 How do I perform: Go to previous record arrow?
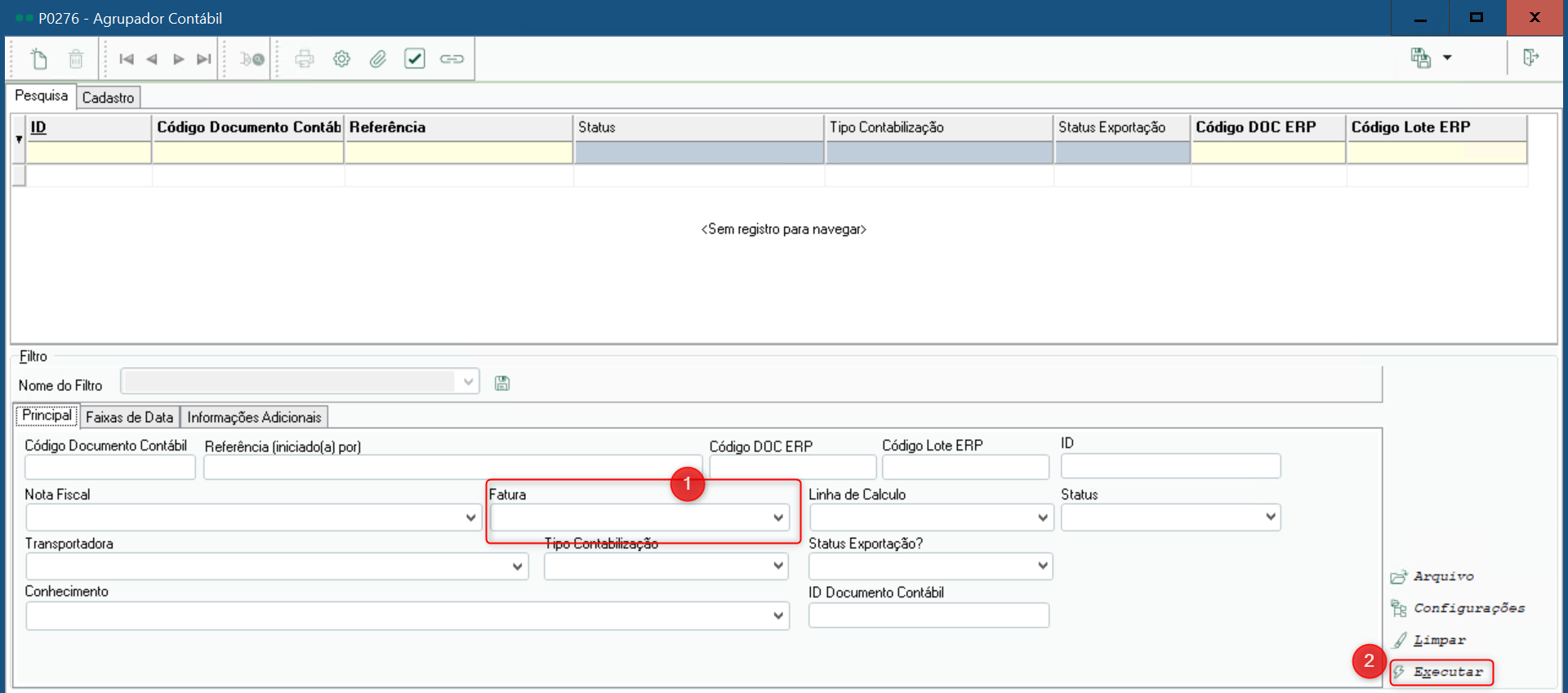pos(152,59)
